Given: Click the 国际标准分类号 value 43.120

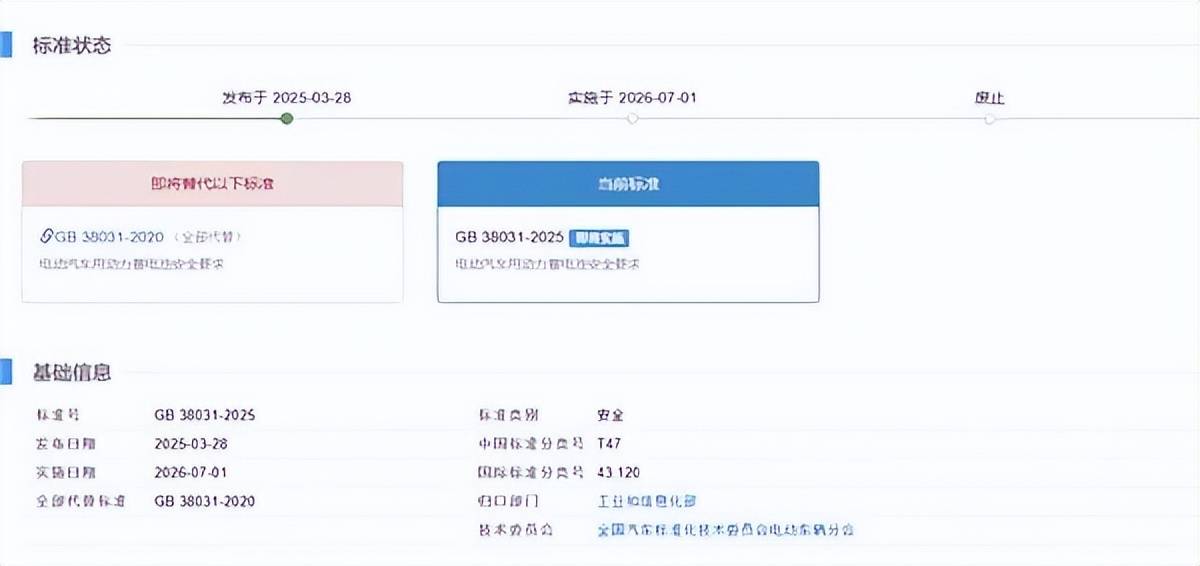Looking at the screenshot, I should click(x=618, y=472).
